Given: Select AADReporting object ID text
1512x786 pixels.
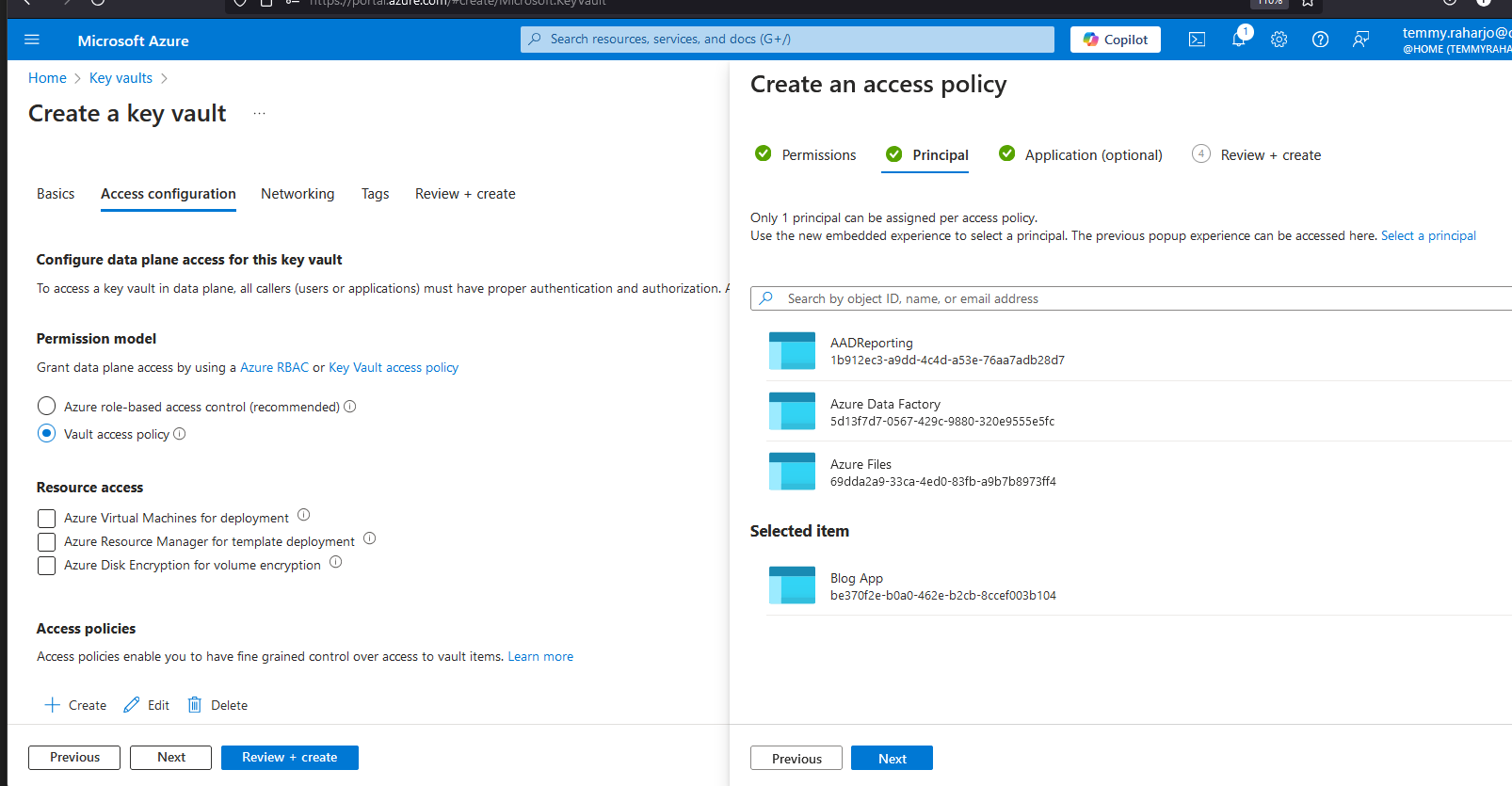Looking at the screenshot, I should 947,361.
